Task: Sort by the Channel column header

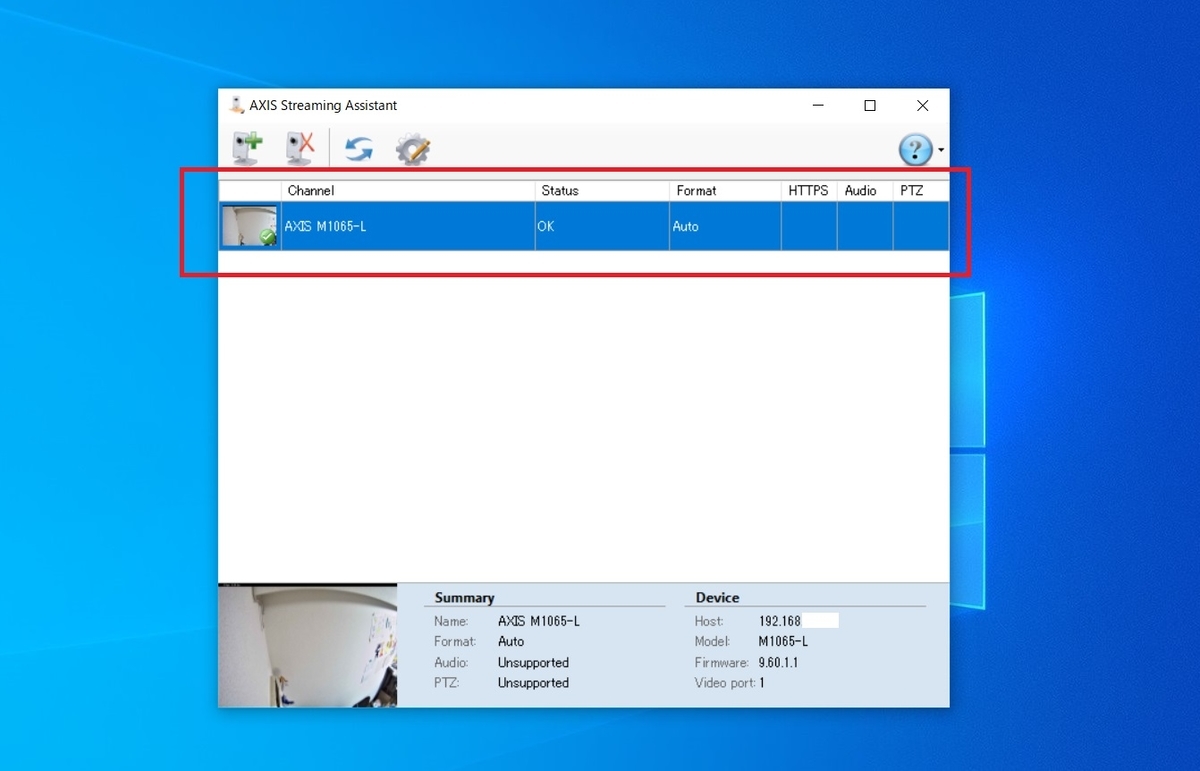Action: pyautogui.click(x=408, y=190)
